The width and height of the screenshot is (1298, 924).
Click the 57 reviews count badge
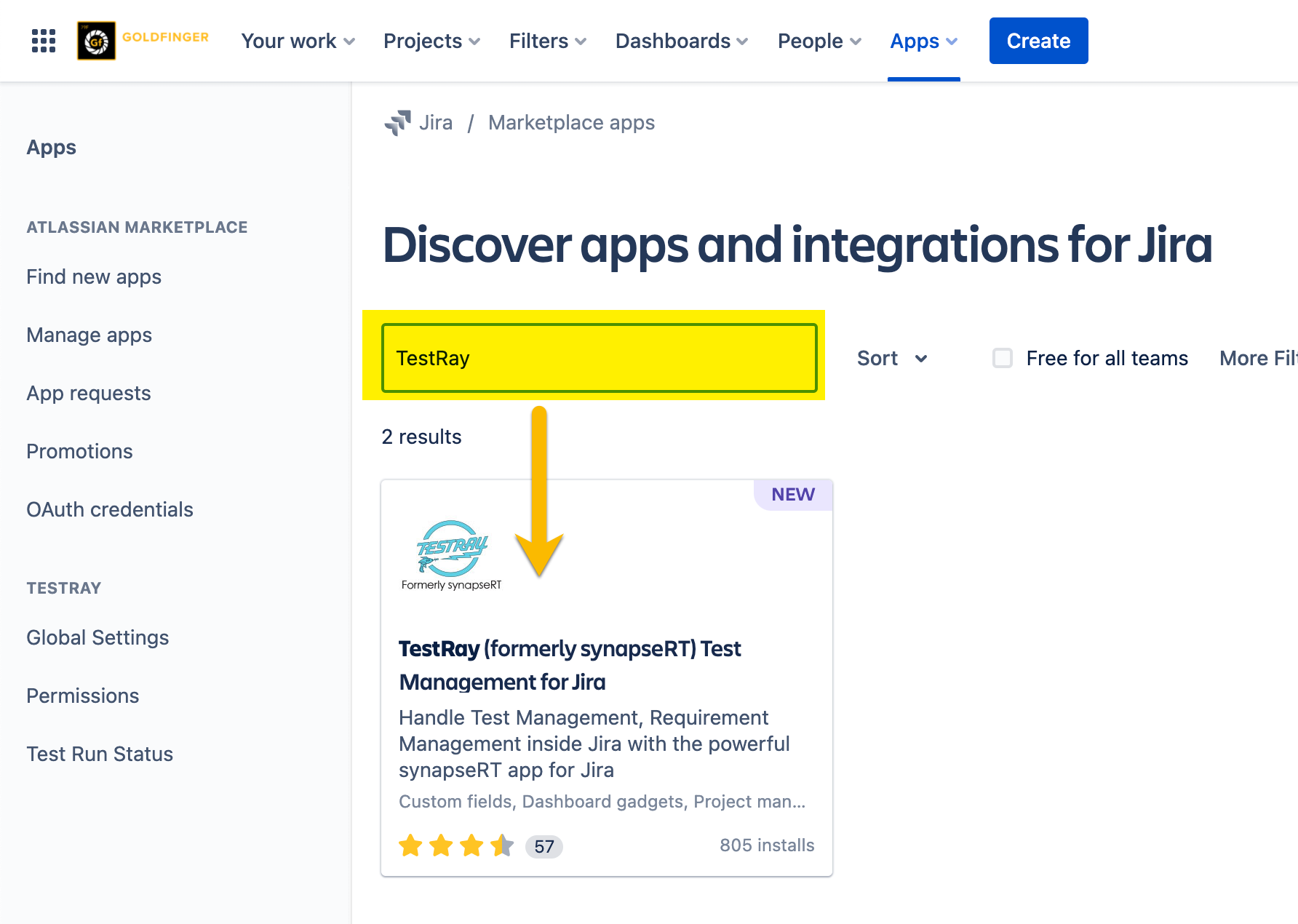pos(544,846)
